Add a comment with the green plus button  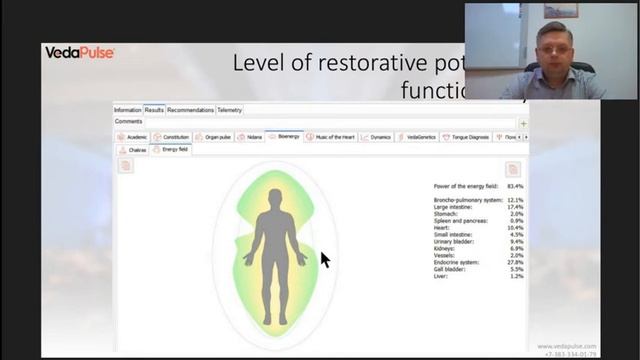point(523,123)
